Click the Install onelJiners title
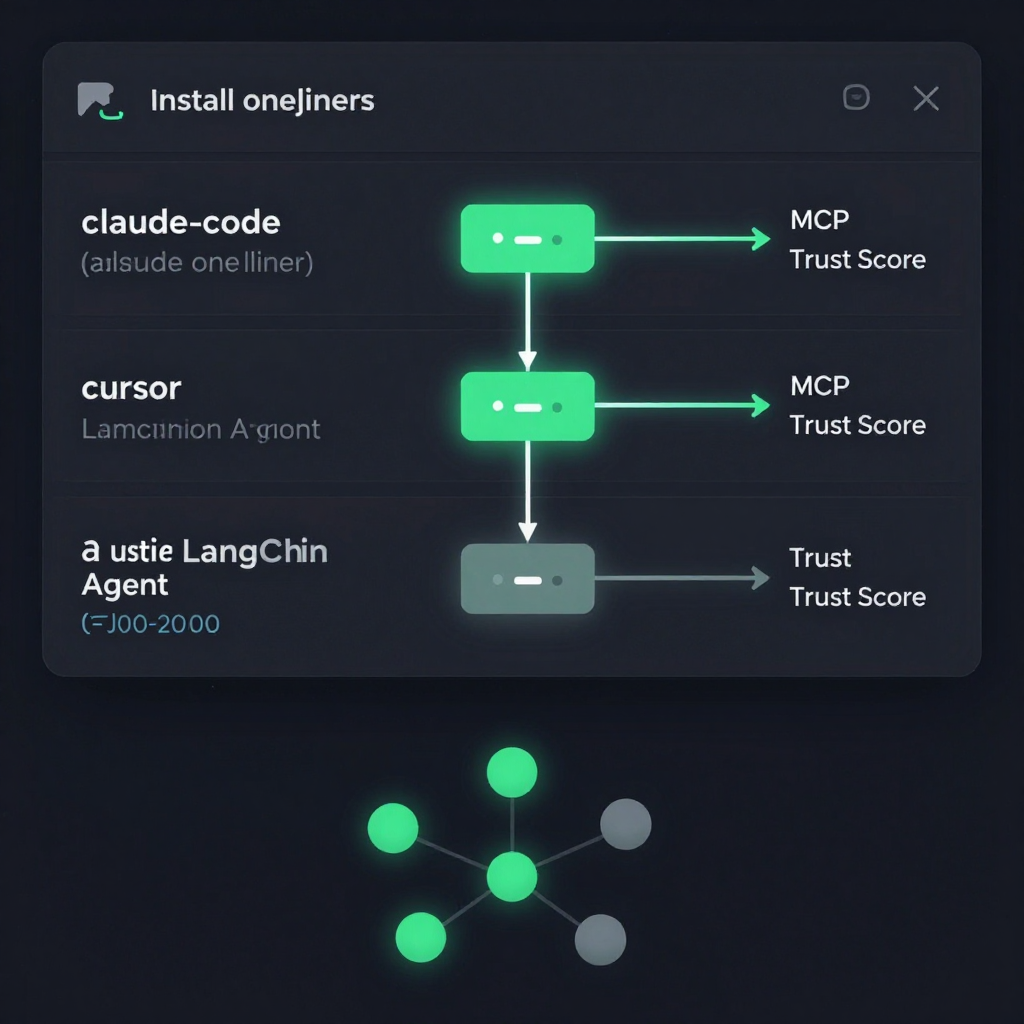The height and width of the screenshot is (1024, 1024). tap(262, 101)
